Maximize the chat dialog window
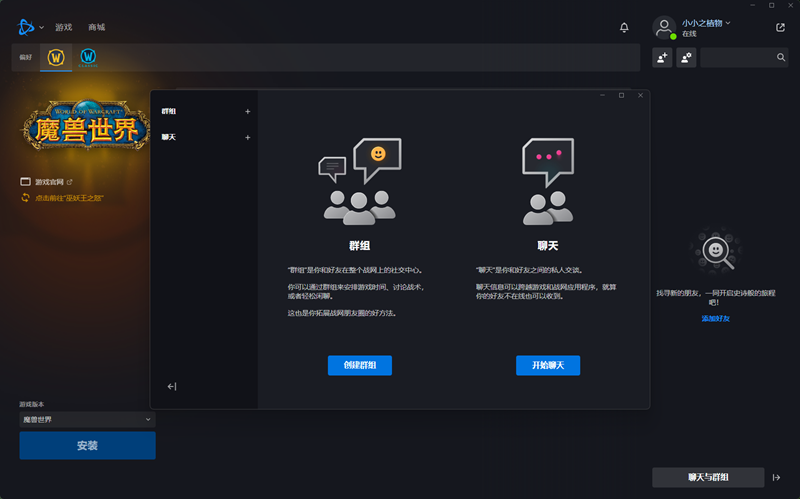This screenshot has width=800, height=499. point(621,95)
